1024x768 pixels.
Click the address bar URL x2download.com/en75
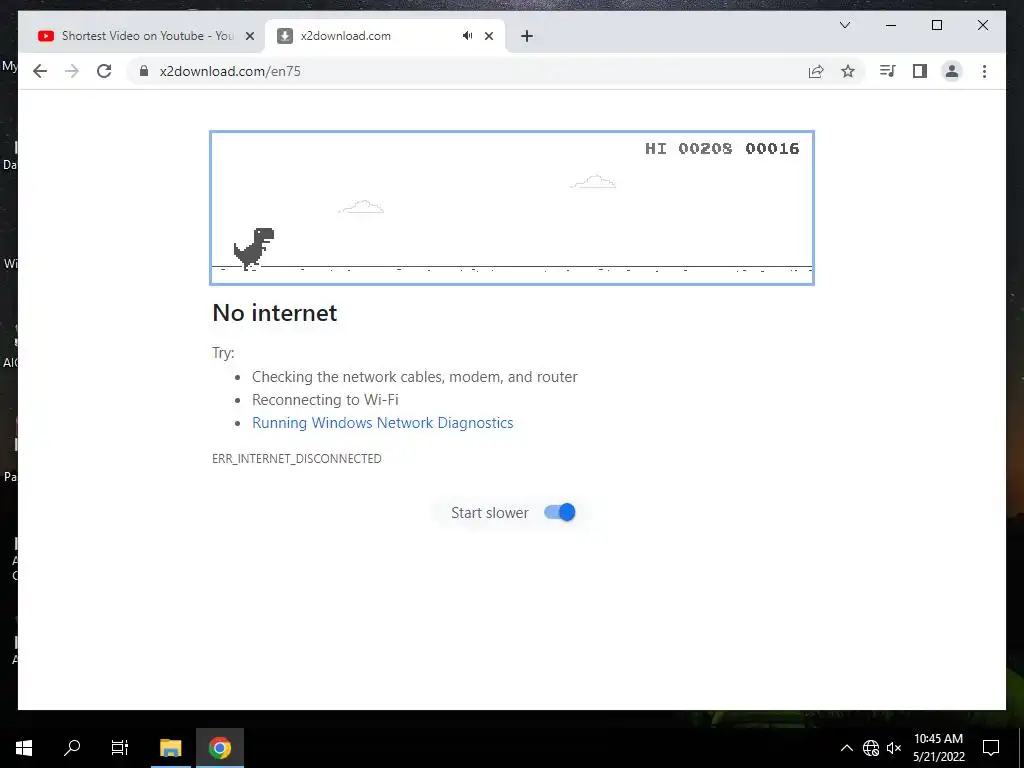230,71
